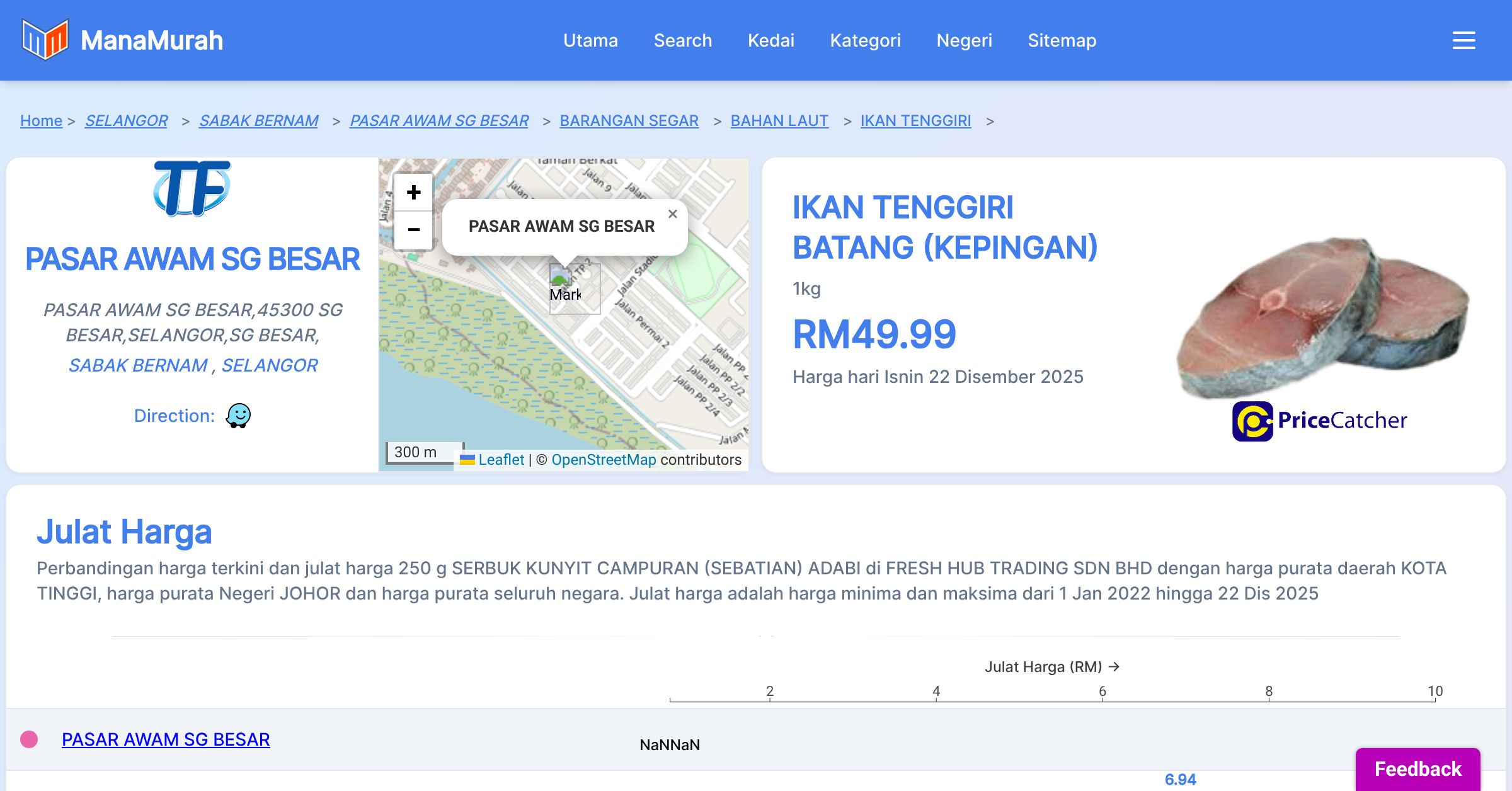Click the TF store logo

(192, 188)
